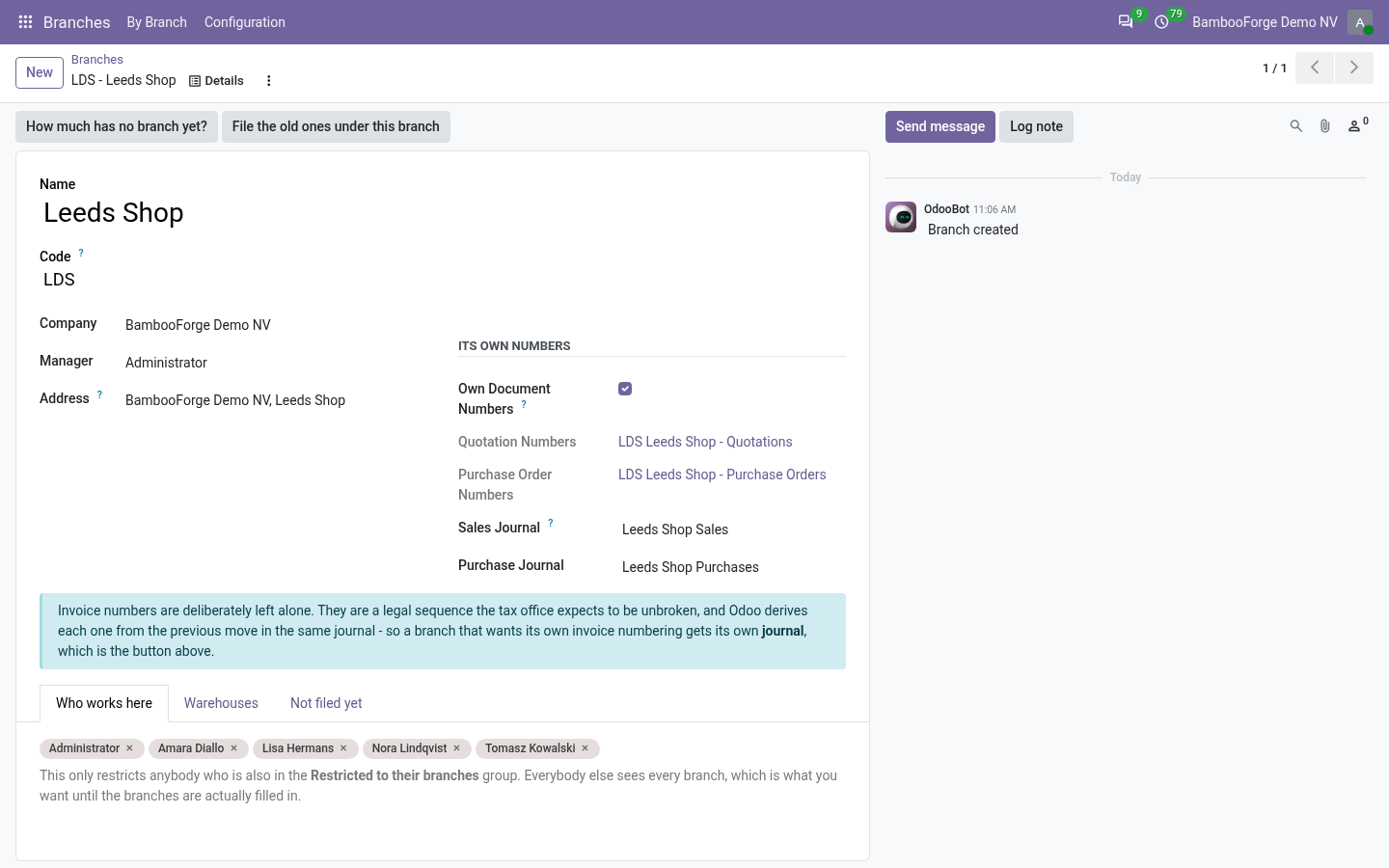Open LDS Leeds Shop - Quotations link
The height and width of the screenshot is (868, 1389).
pyautogui.click(x=705, y=442)
